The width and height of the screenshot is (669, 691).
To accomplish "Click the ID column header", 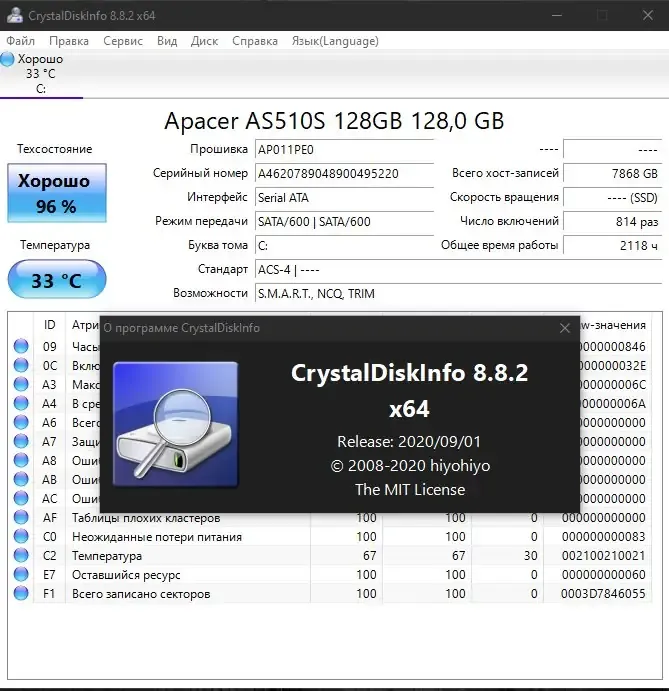I will [49, 325].
